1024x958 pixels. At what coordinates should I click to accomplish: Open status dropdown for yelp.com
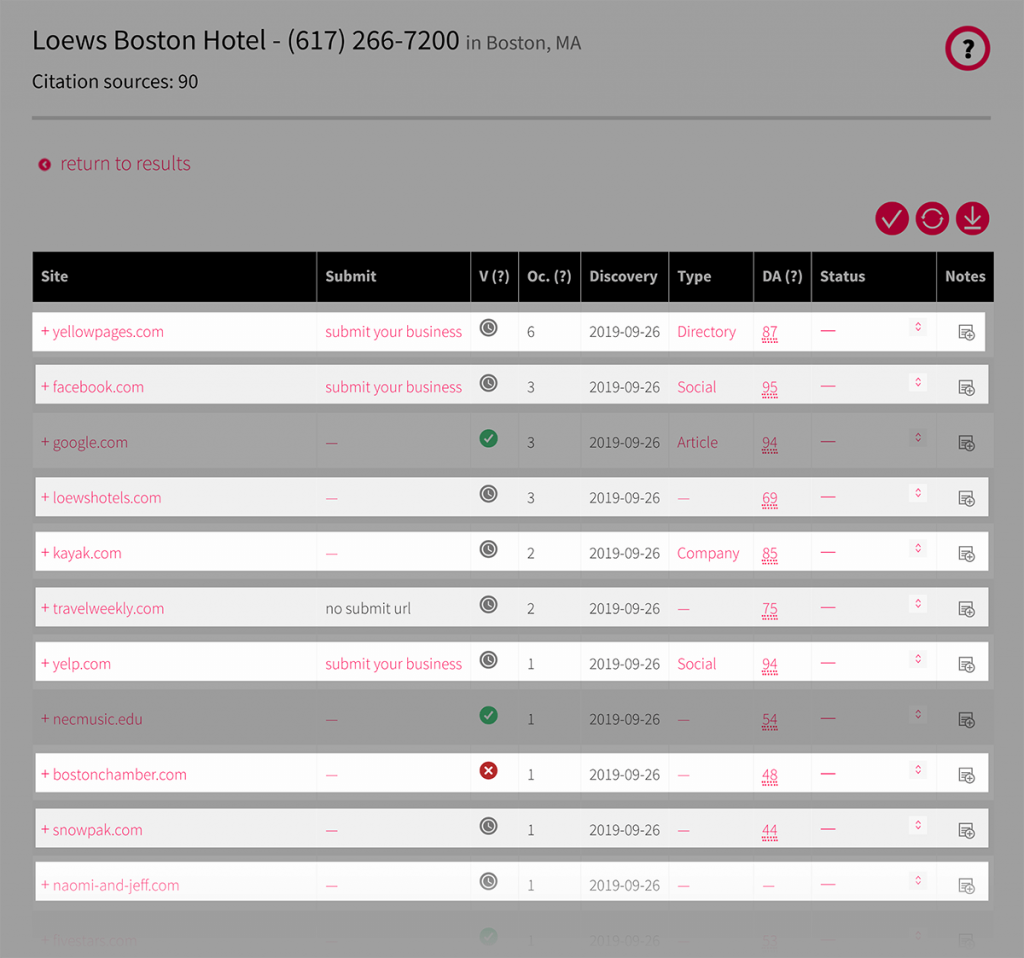[918, 659]
